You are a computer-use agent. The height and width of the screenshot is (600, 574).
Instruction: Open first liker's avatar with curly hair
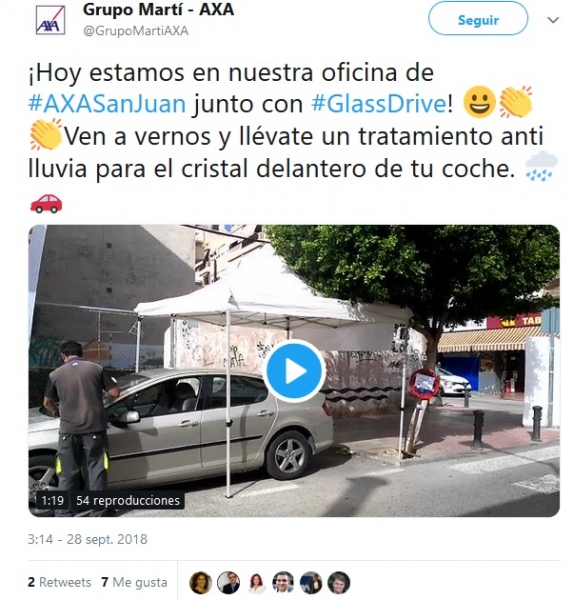(201, 582)
